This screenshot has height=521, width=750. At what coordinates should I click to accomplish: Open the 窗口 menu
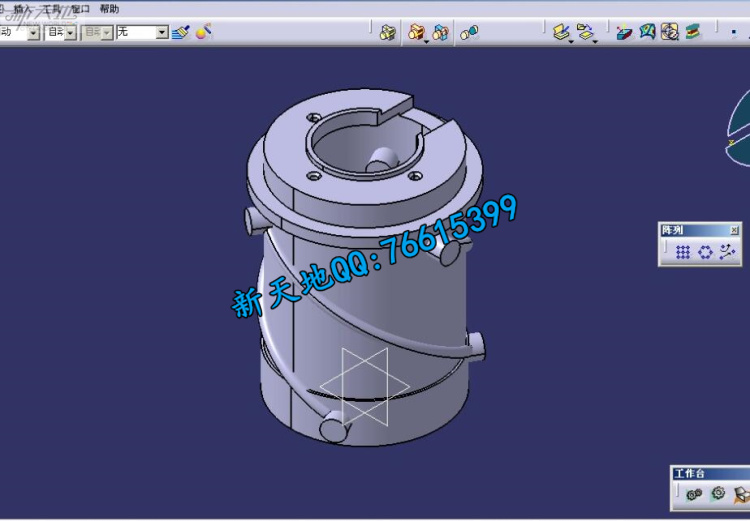pos(80,9)
